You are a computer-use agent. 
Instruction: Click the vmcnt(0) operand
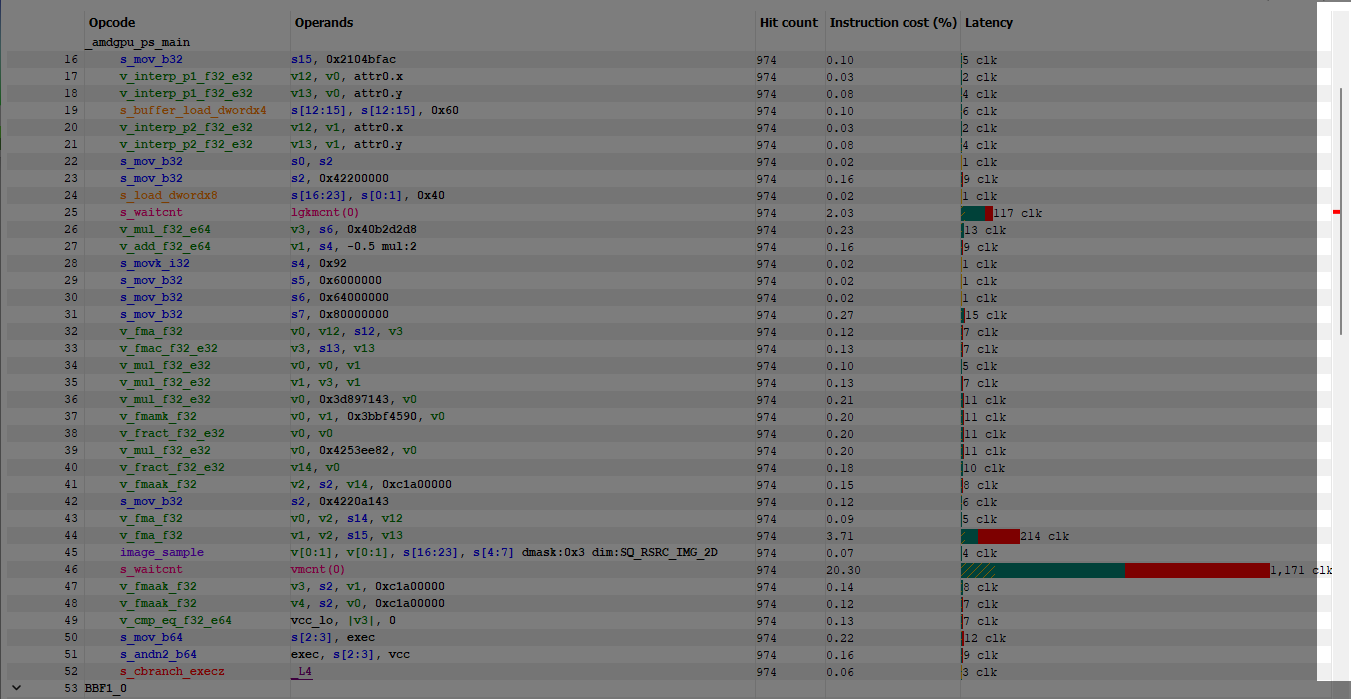318,570
